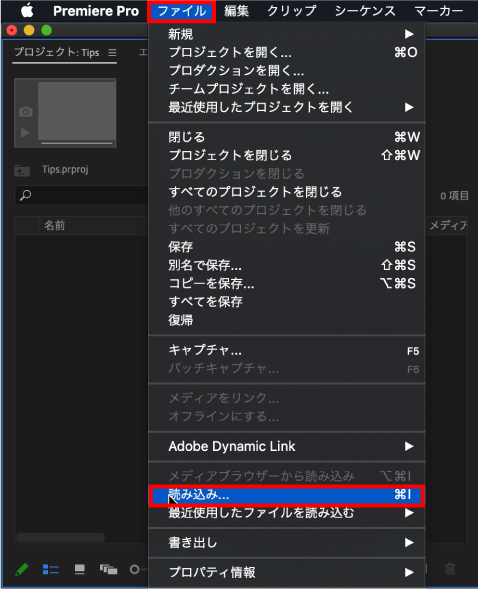The image size is (478, 589).
Task: Open the シーケンス menu
Action: click(365, 11)
